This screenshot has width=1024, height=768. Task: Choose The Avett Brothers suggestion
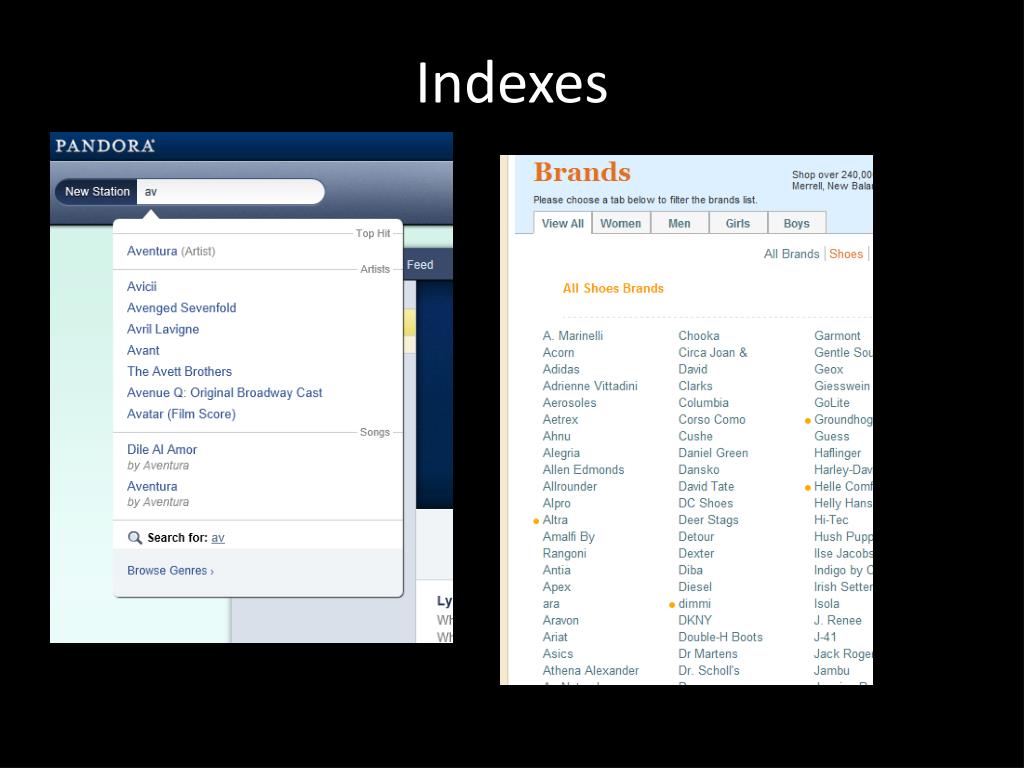[x=180, y=371]
